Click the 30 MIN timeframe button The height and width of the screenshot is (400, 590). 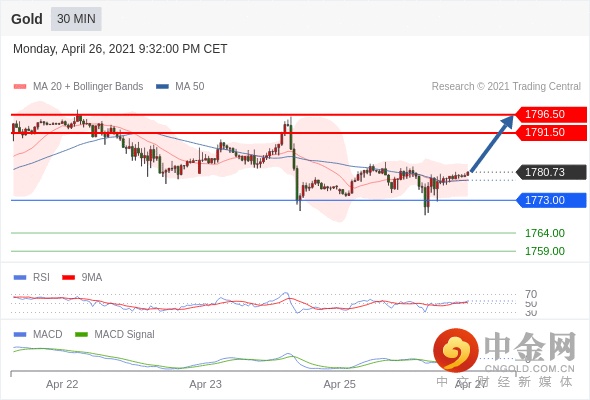coord(76,19)
